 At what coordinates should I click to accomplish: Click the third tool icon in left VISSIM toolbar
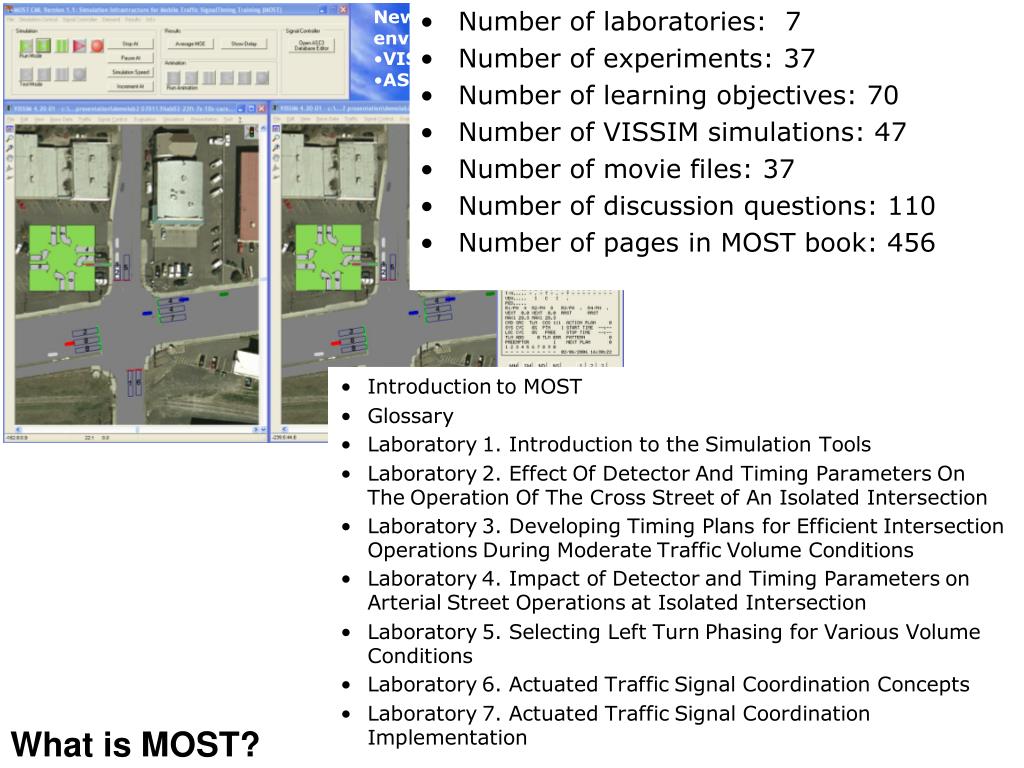pyautogui.click(x=10, y=148)
